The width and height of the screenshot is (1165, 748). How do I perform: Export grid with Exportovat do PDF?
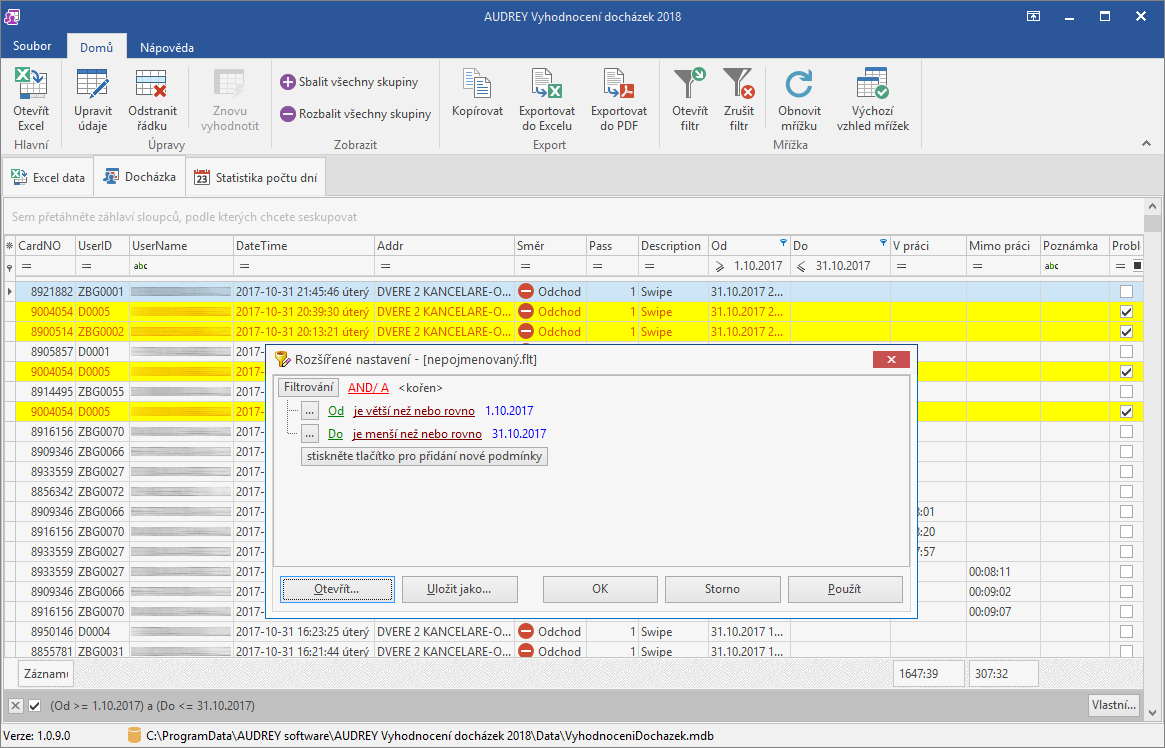tap(619, 100)
